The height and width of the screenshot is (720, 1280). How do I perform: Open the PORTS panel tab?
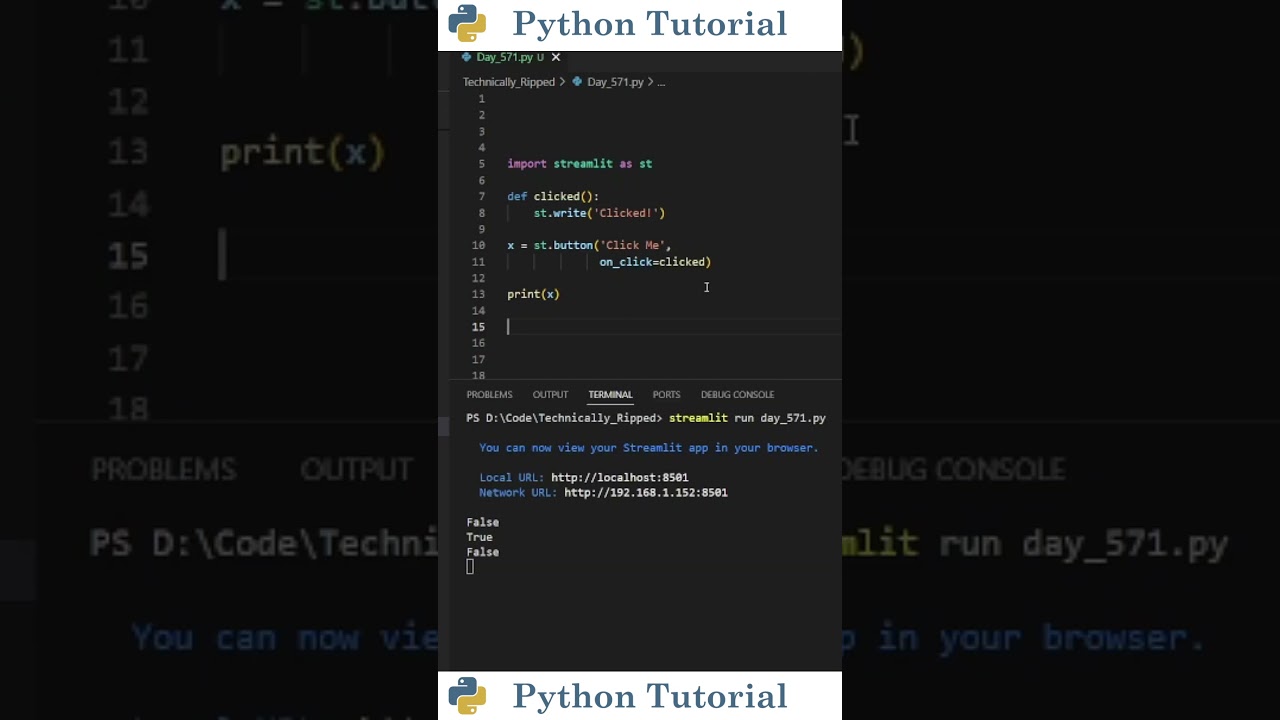(x=666, y=394)
